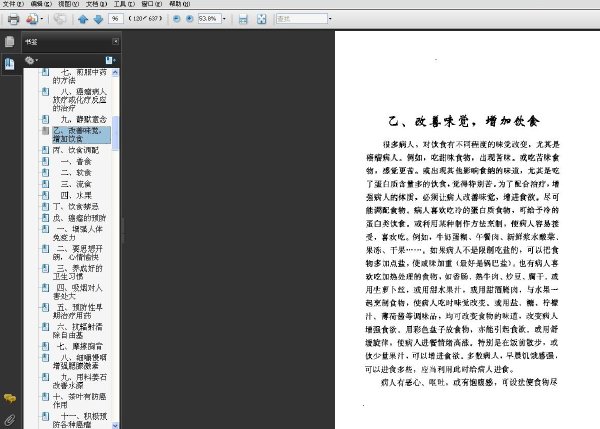Select bookmark 七、摩擦胸背
The height and width of the screenshot is (429, 600).
point(80,346)
